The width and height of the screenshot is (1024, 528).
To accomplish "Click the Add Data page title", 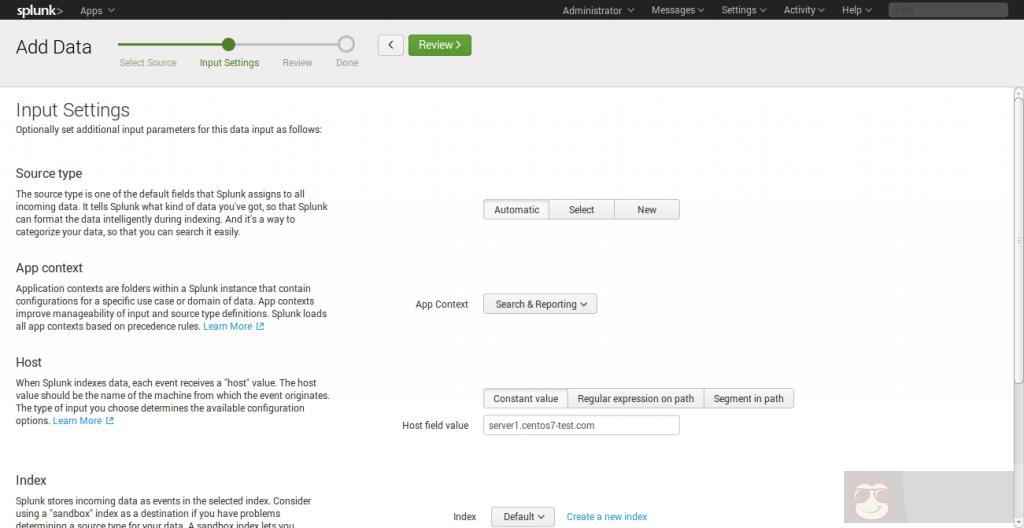I will pos(54,47).
